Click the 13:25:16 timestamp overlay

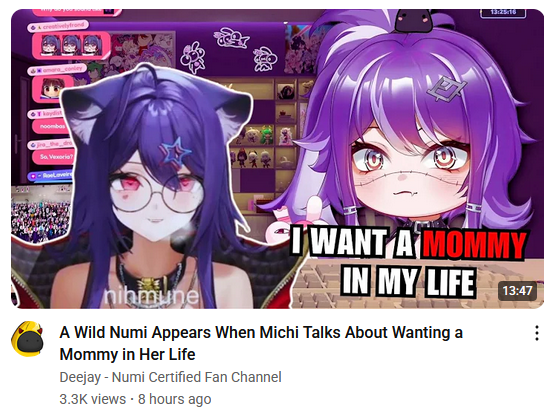click(x=503, y=12)
